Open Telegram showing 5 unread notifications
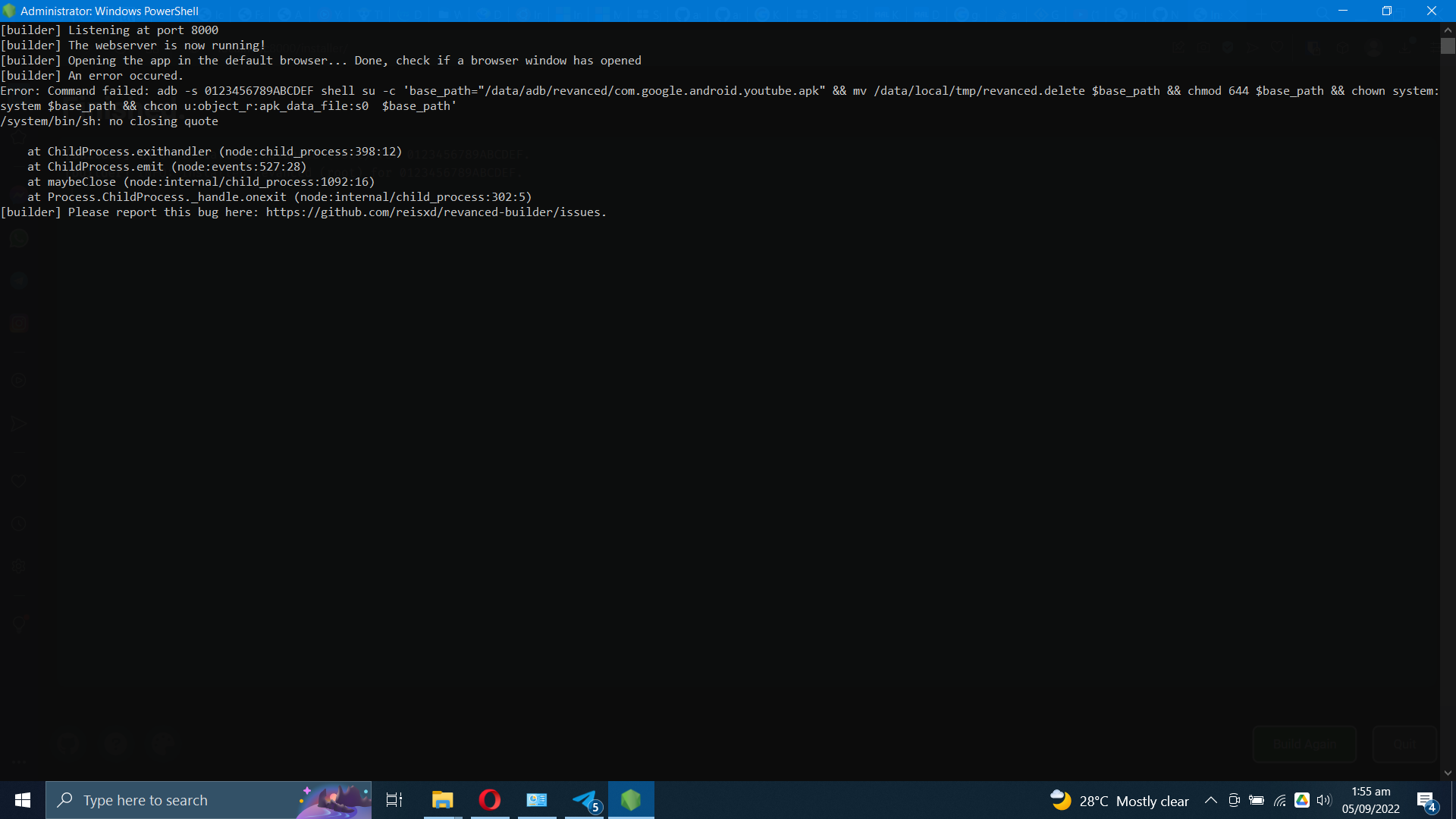This screenshot has width=1456, height=819. click(585, 800)
